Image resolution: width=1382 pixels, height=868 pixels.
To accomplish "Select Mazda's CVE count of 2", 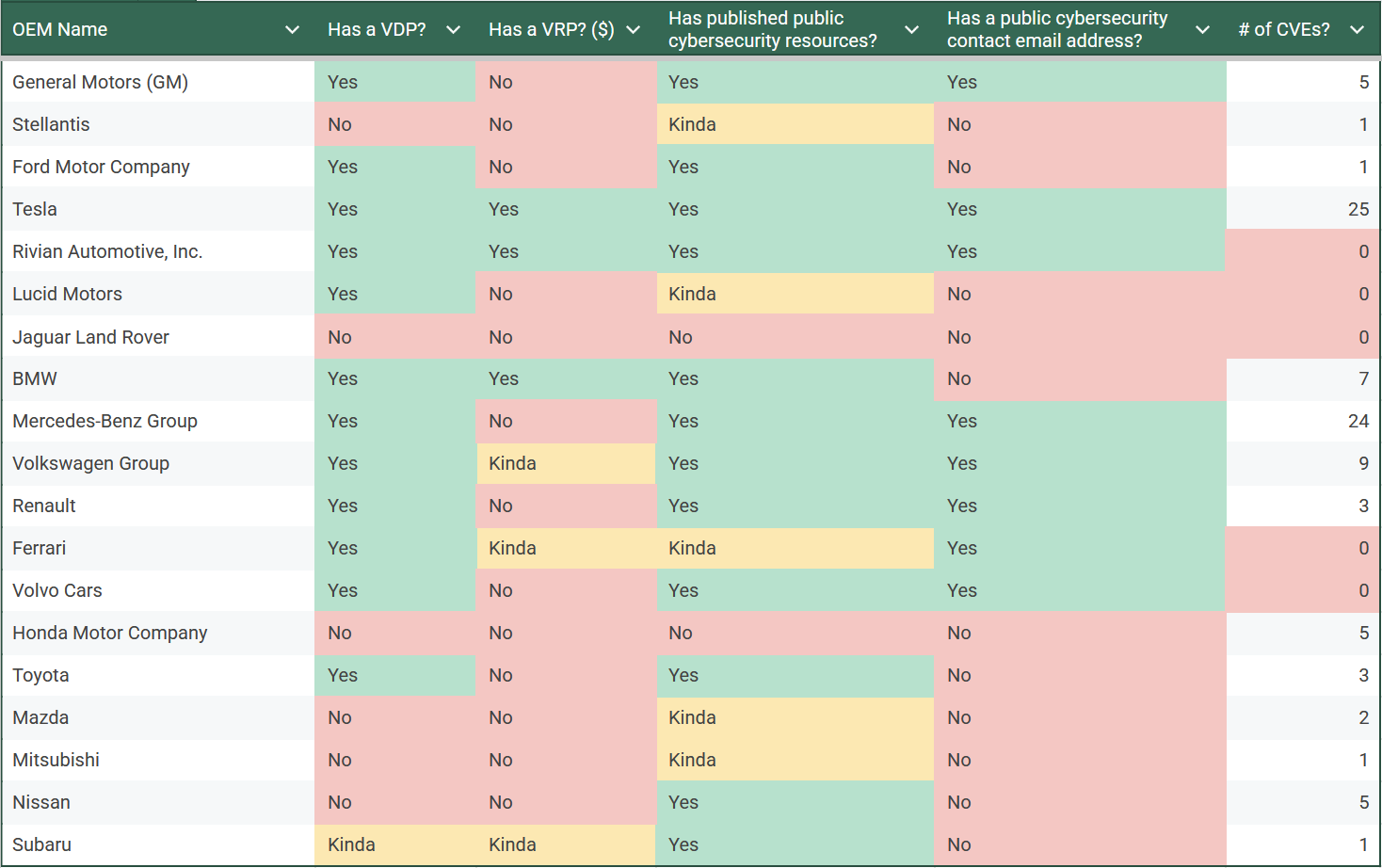I will click(1303, 717).
